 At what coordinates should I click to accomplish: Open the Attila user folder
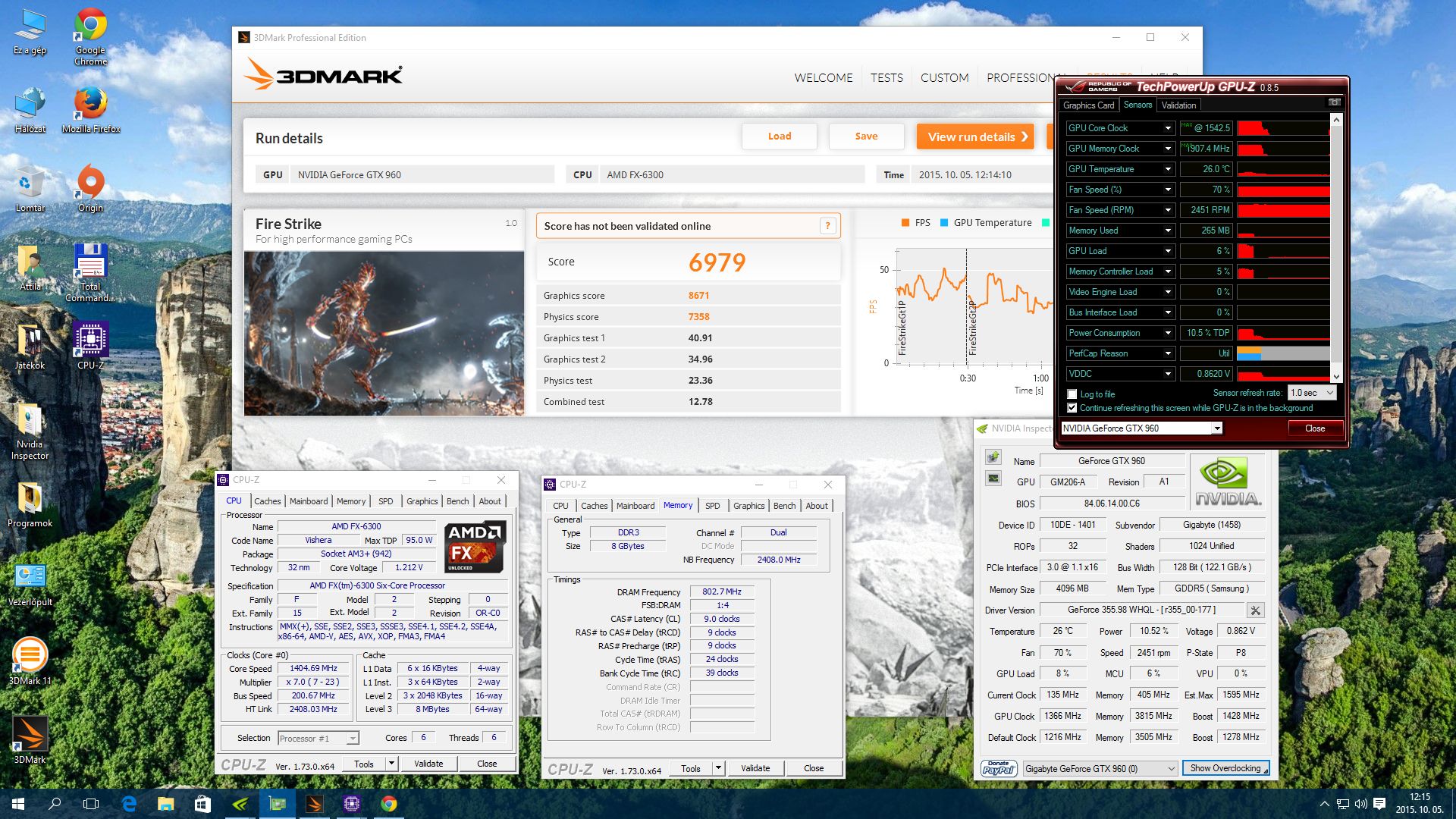30,268
